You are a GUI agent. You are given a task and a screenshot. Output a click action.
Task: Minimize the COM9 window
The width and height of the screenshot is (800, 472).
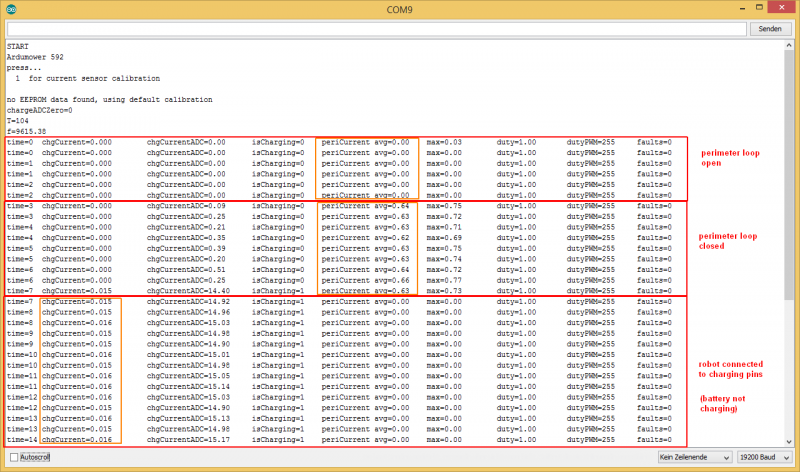[742, 8]
